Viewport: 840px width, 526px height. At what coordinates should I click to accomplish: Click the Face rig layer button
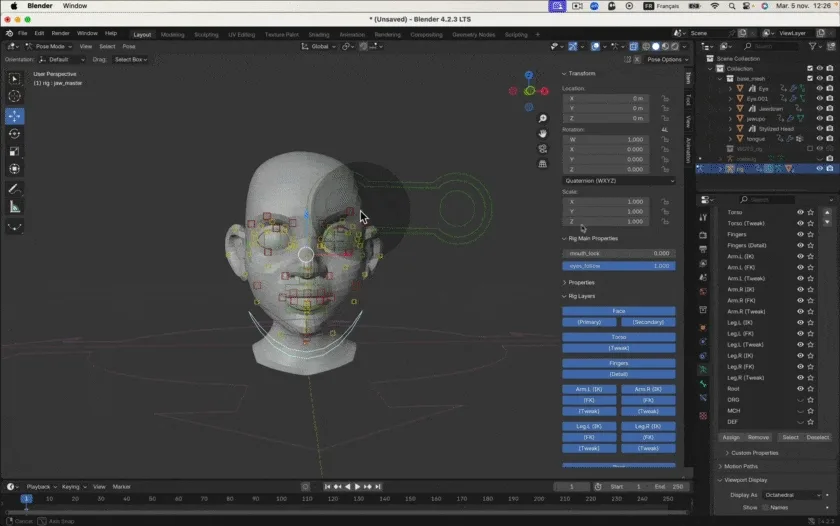click(x=619, y=311)
